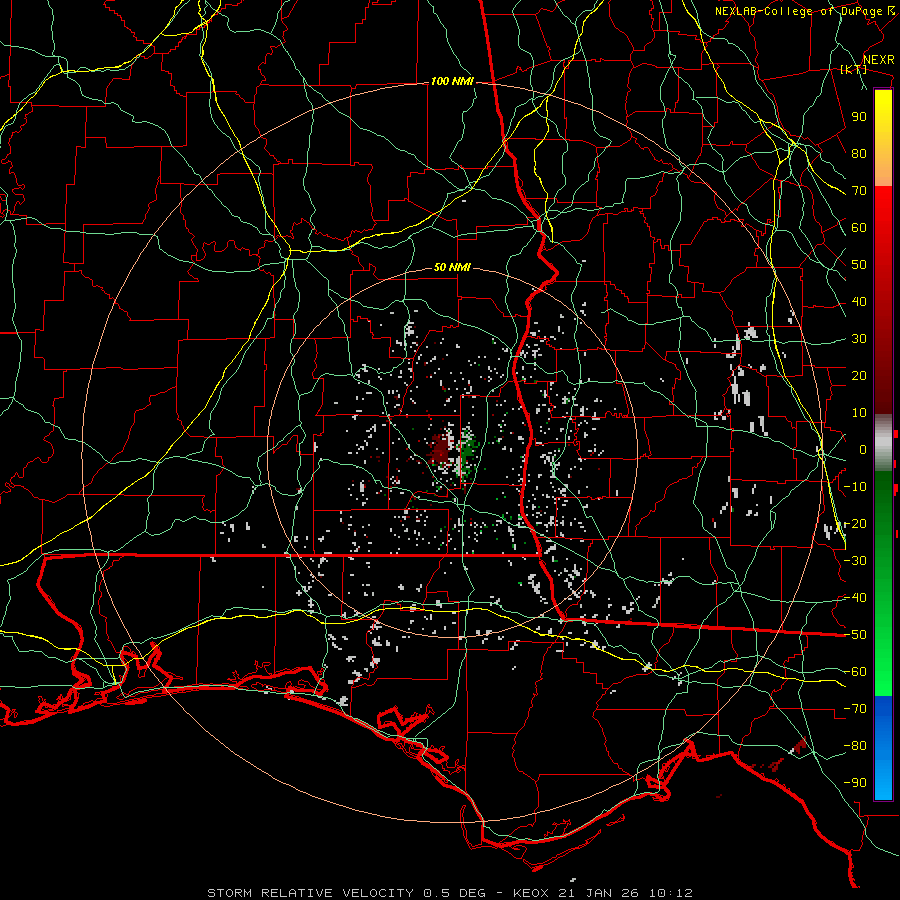
Task: Click the -20 value on velocity scale
Action: [856, 524]
